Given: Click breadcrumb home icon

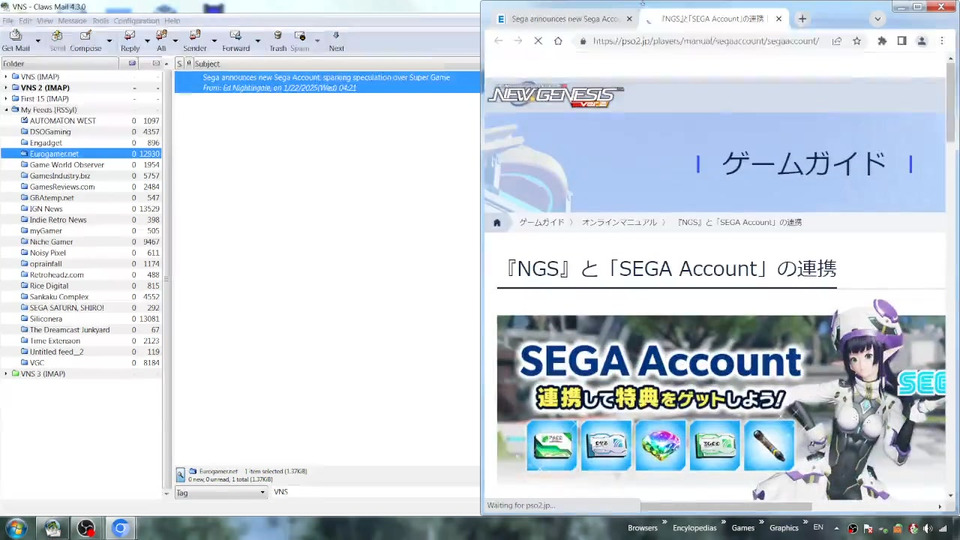Looking at the screenshot, I should [x=497, y=223].
